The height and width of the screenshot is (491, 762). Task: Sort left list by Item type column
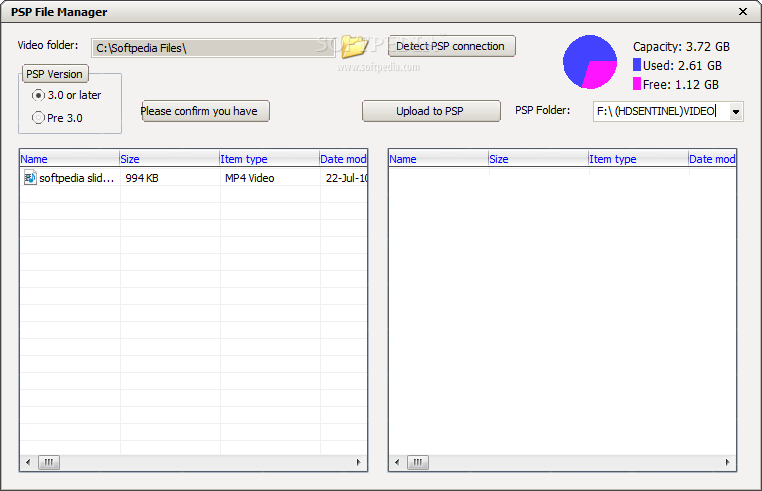269,159
